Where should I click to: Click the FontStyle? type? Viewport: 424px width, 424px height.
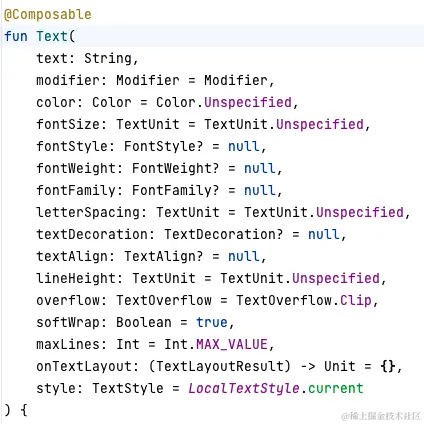coord(163,146)
